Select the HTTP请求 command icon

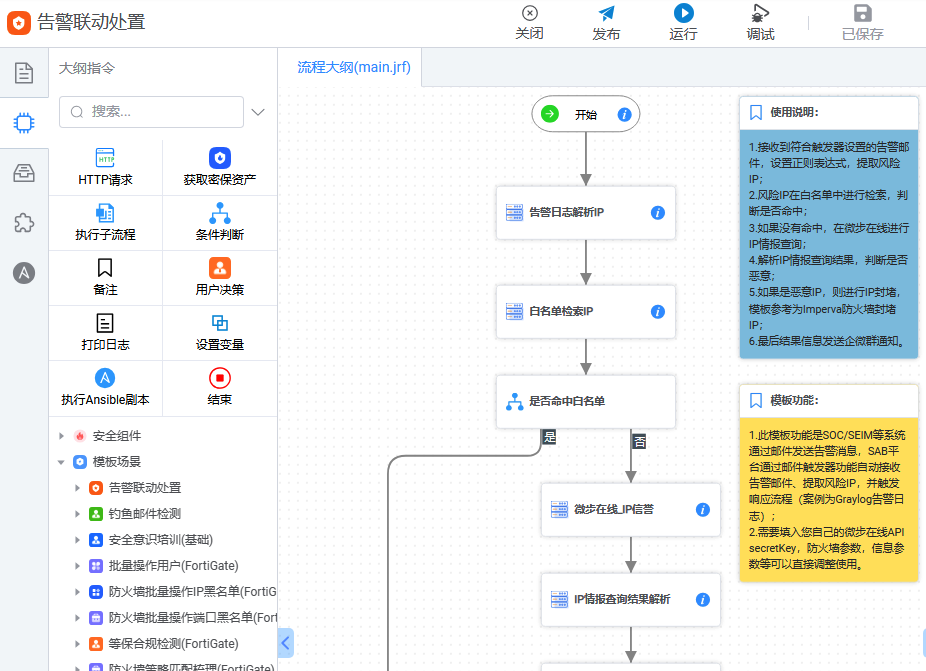point(105,158)
